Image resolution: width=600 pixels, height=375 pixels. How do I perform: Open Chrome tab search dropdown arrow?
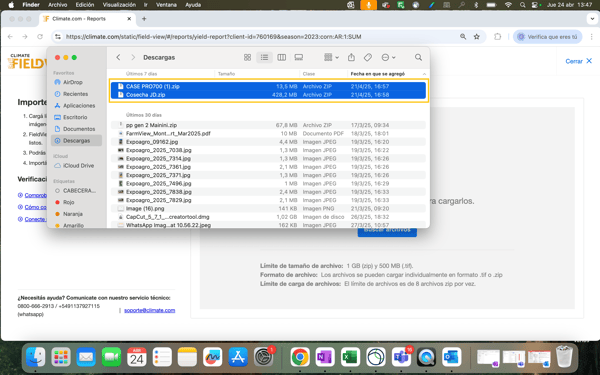[x=592, y=19]
